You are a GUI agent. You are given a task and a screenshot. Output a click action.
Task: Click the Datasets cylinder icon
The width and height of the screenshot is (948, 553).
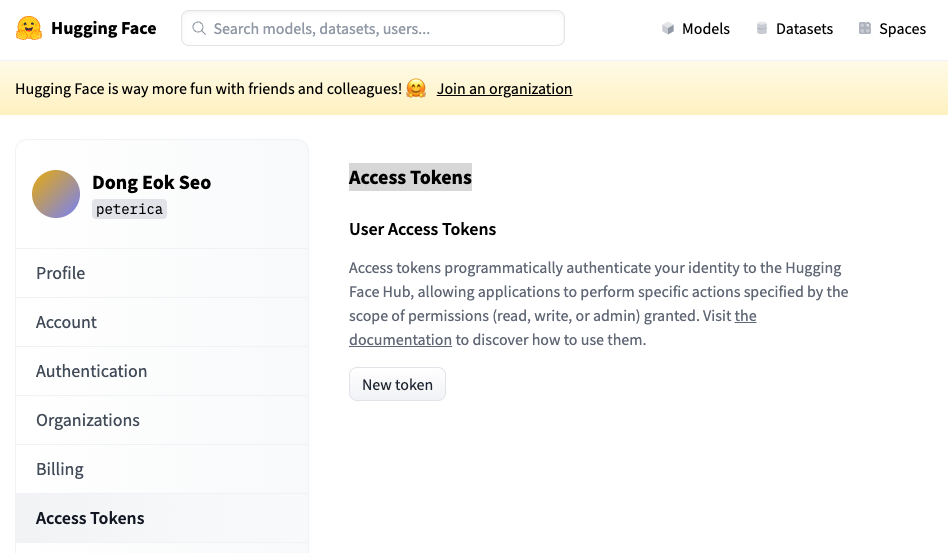click(x=762, y=28)
